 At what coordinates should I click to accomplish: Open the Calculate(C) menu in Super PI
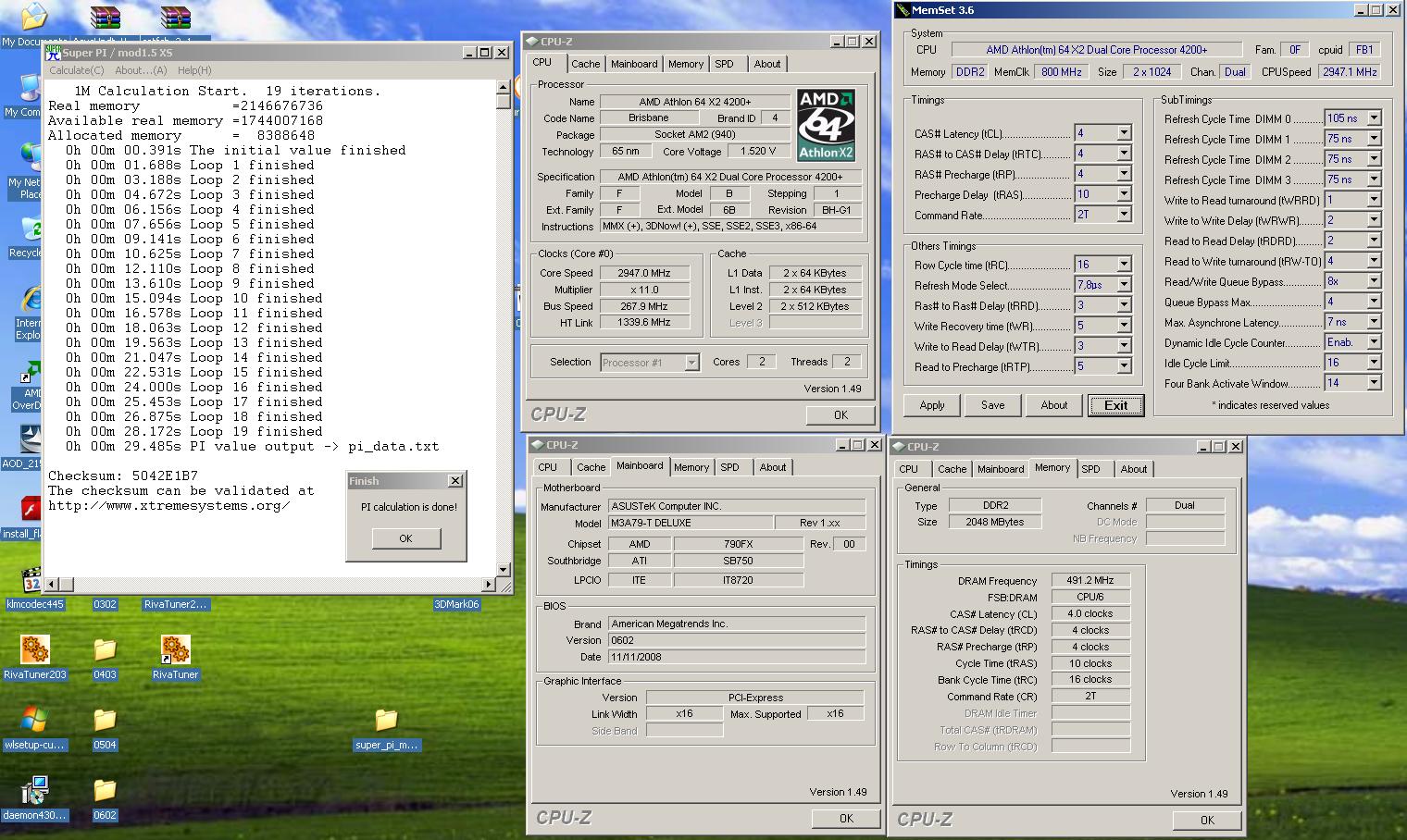click(x=77, y=70)
